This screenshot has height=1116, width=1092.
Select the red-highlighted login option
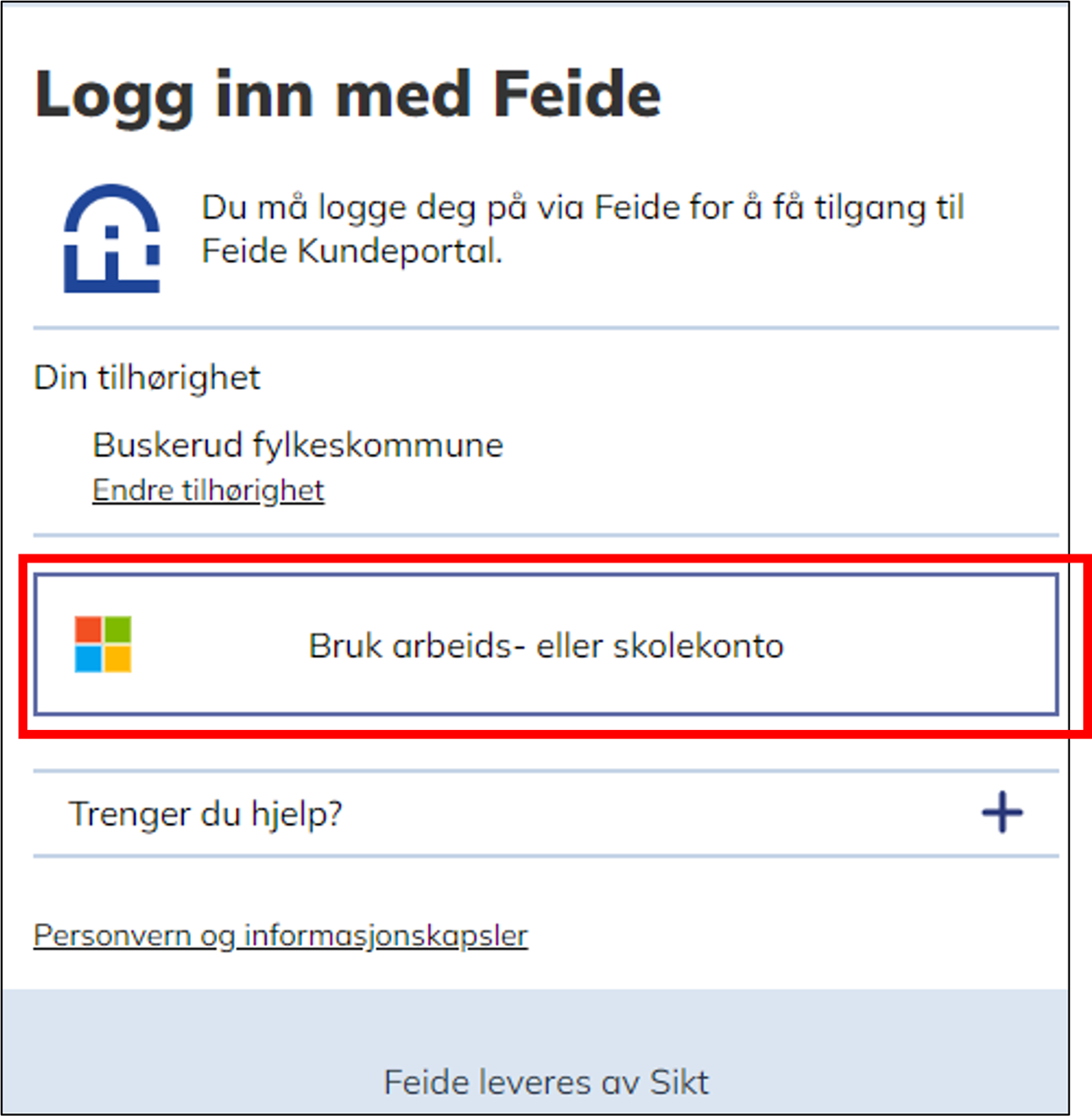pyautogui.click(x=546, y=645)
